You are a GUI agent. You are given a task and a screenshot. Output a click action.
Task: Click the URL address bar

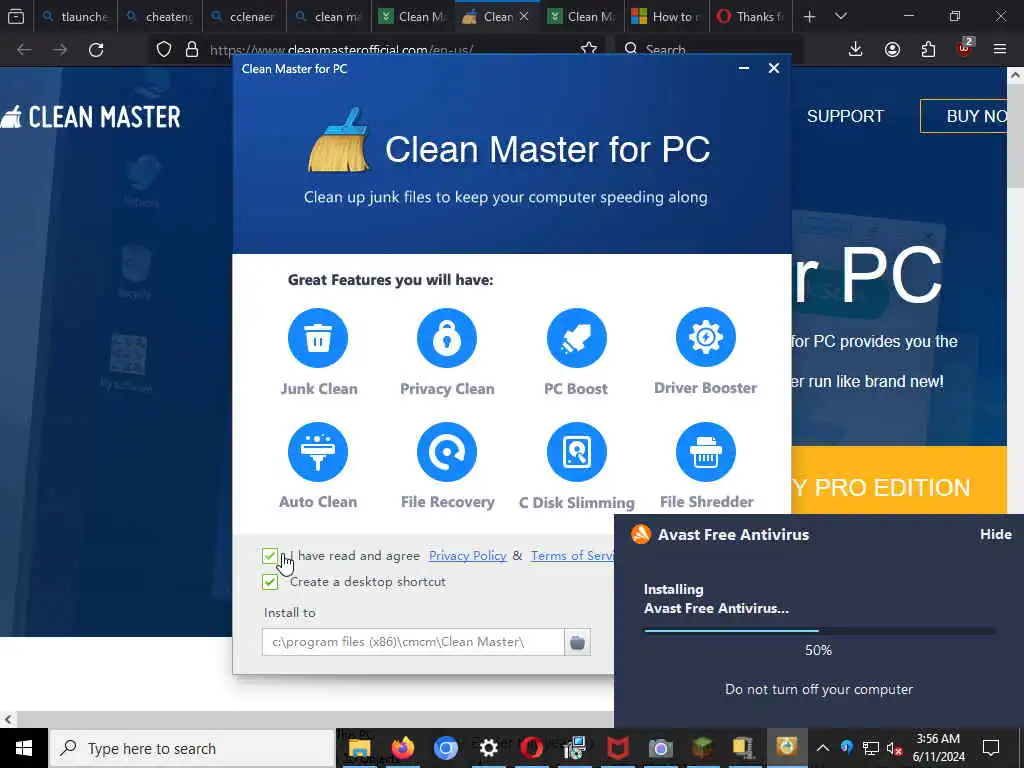[379, 49]
